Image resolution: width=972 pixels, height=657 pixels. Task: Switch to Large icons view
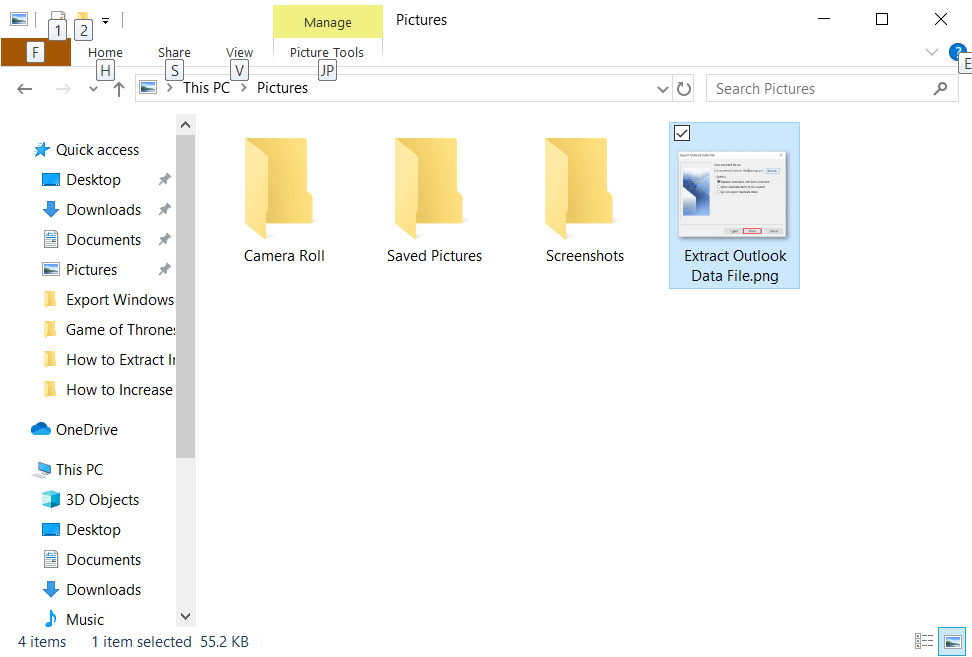[x=953, y=642]
